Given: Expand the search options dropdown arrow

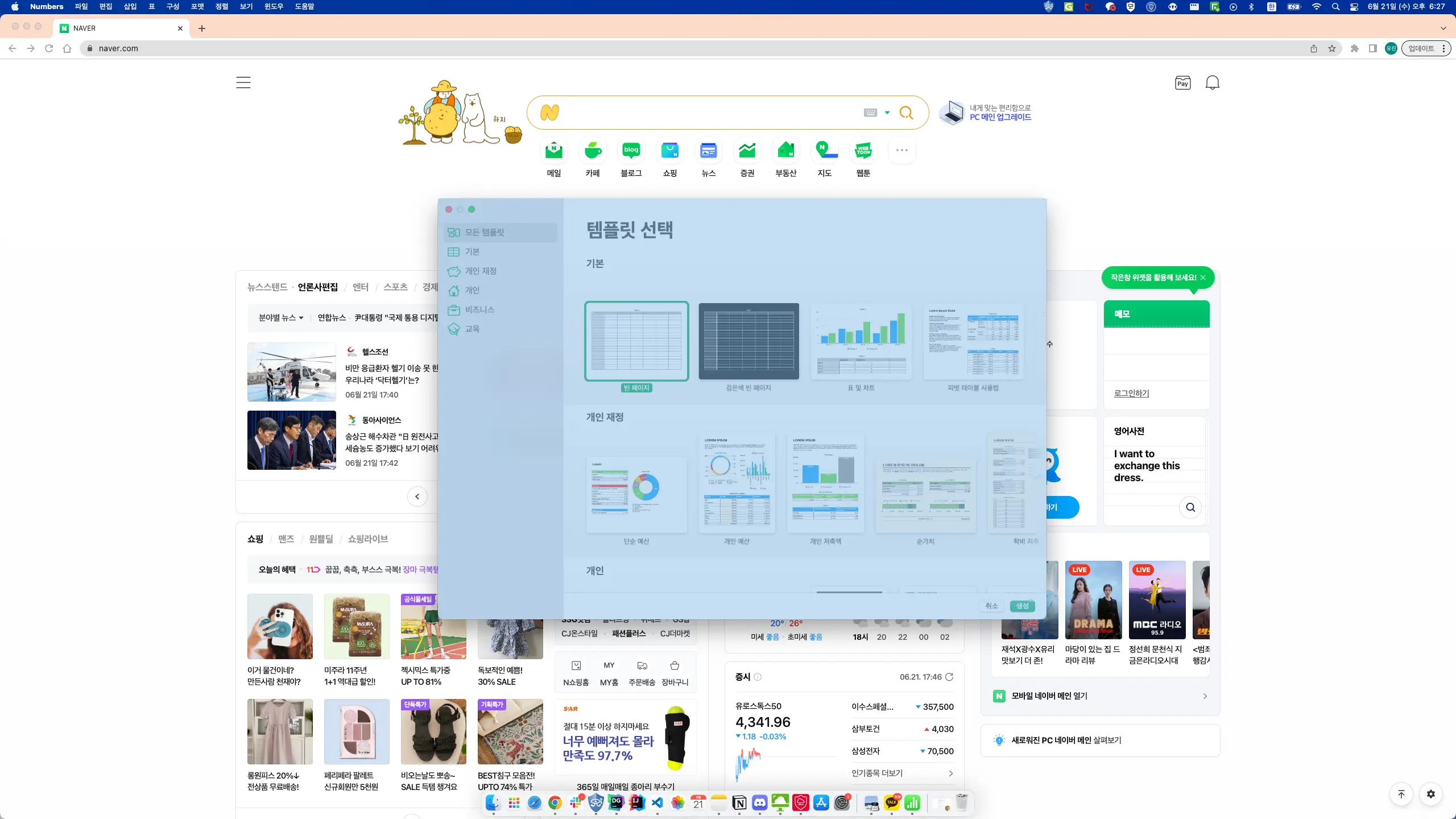Looking at the screenshot, I should (x=887, y=113).
